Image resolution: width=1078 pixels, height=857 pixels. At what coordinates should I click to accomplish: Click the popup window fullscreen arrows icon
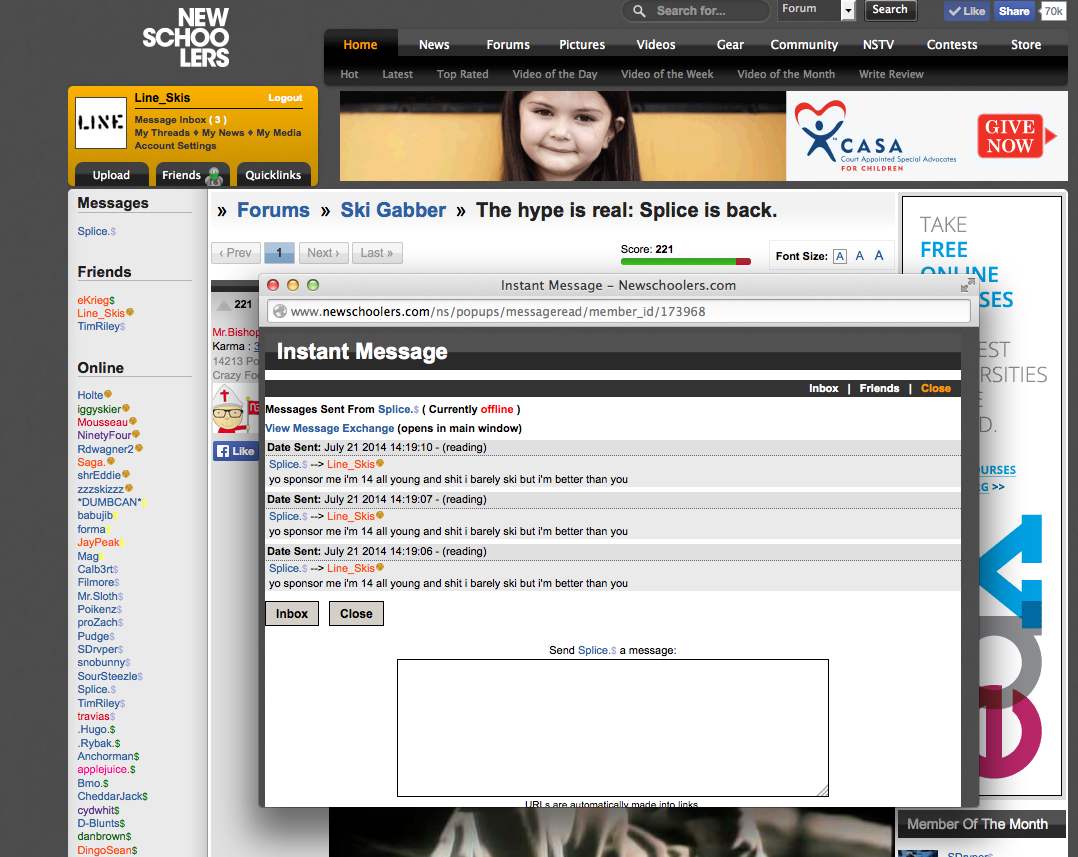coord(967,285)
